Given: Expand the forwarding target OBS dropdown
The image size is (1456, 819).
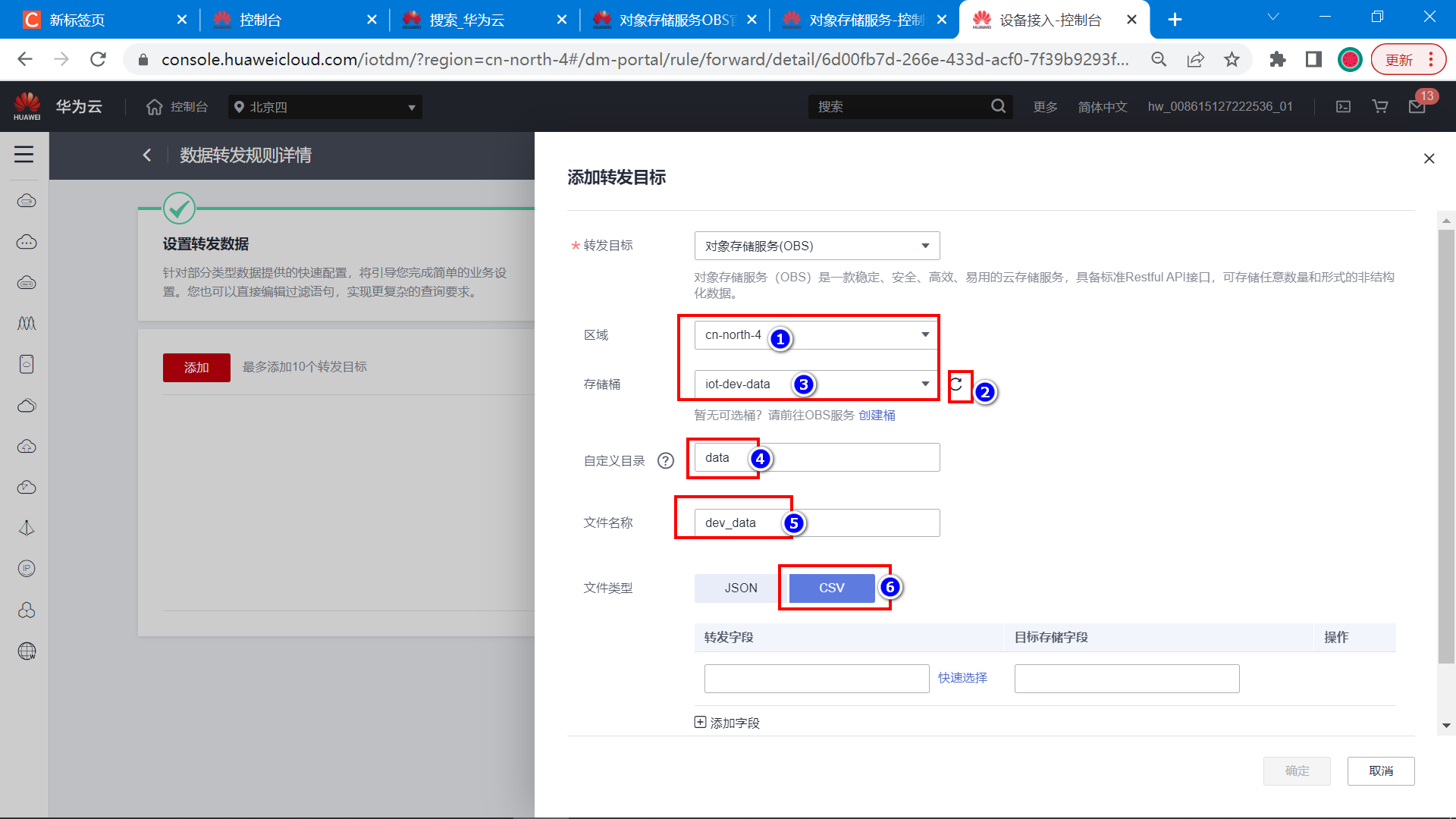Looking at the screenshot, I should pyautogui.click(x=817, y=246).
